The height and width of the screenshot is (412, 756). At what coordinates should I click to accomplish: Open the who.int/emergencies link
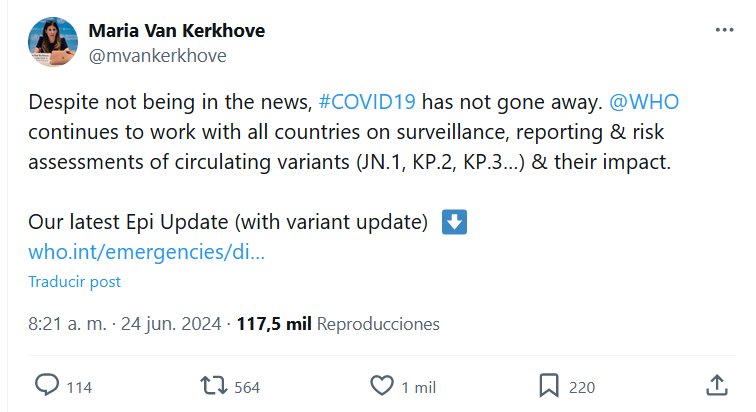coord(147,252)
